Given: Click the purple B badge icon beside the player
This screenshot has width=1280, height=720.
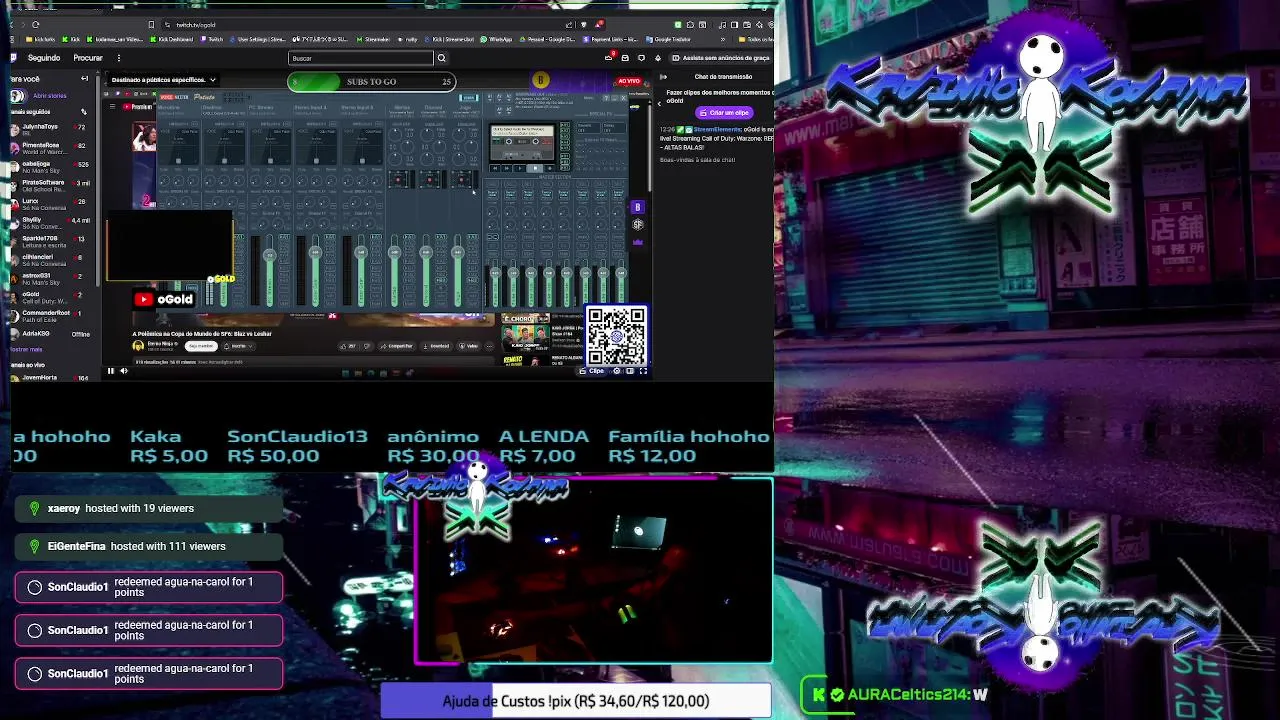Looking at the screenshot, I should pos(637,207).
